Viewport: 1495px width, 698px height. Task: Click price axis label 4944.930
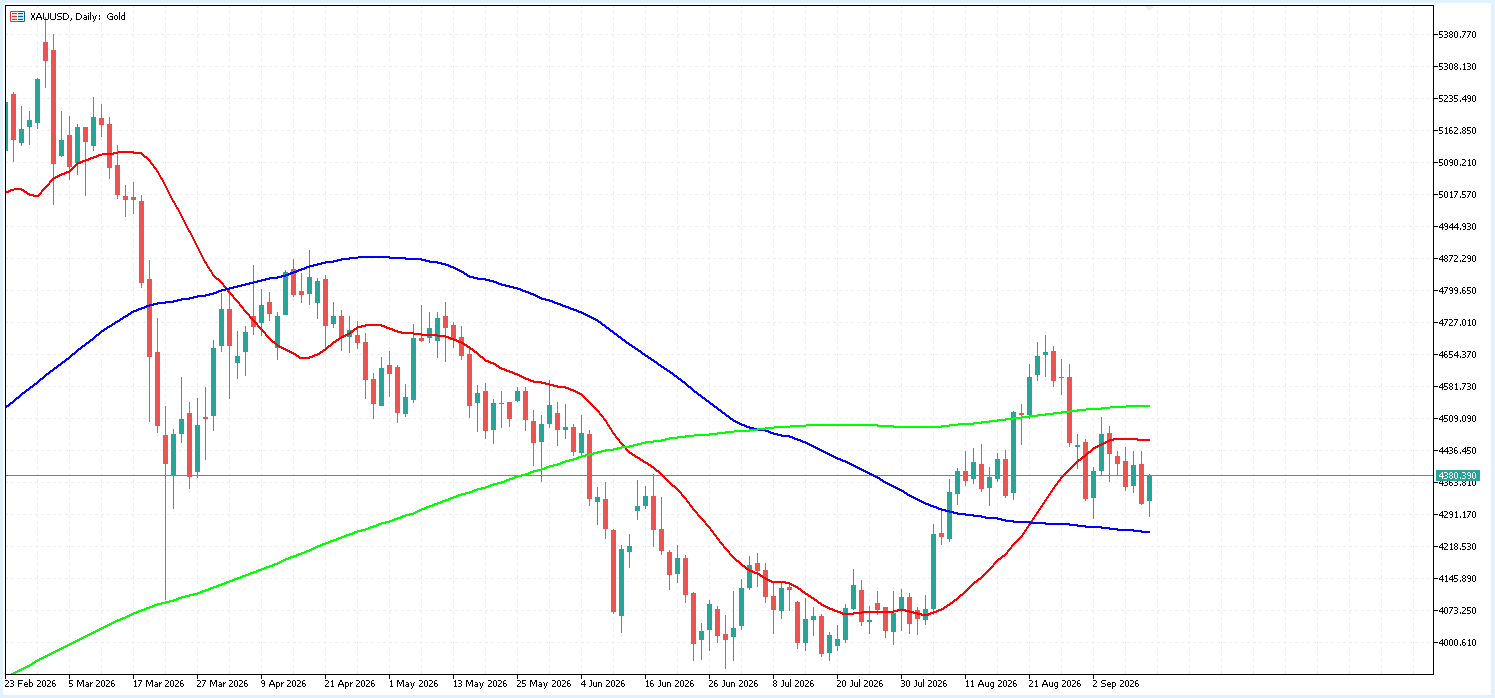pyautogui.click(x=1457, y=227)
